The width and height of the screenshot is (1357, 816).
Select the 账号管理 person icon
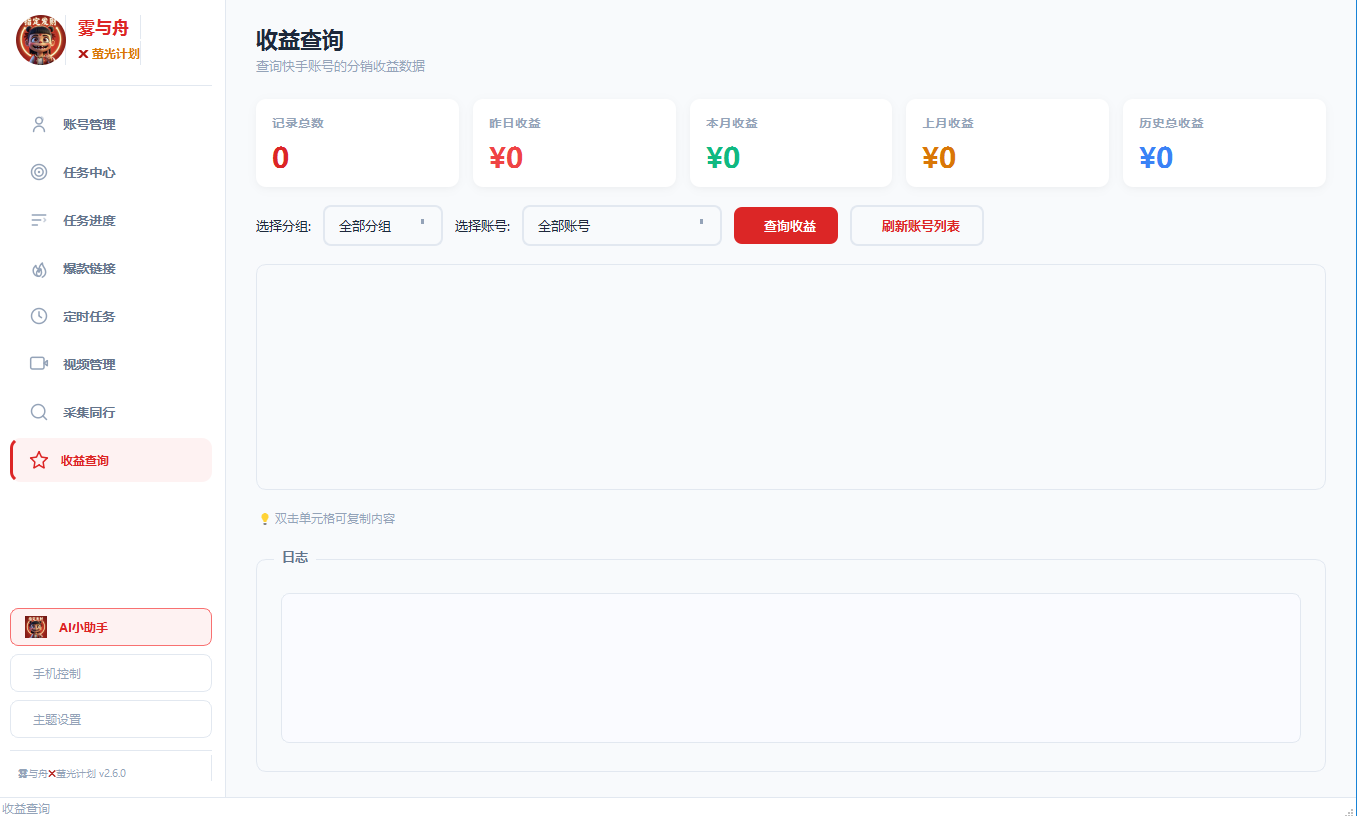pos(38,124)
